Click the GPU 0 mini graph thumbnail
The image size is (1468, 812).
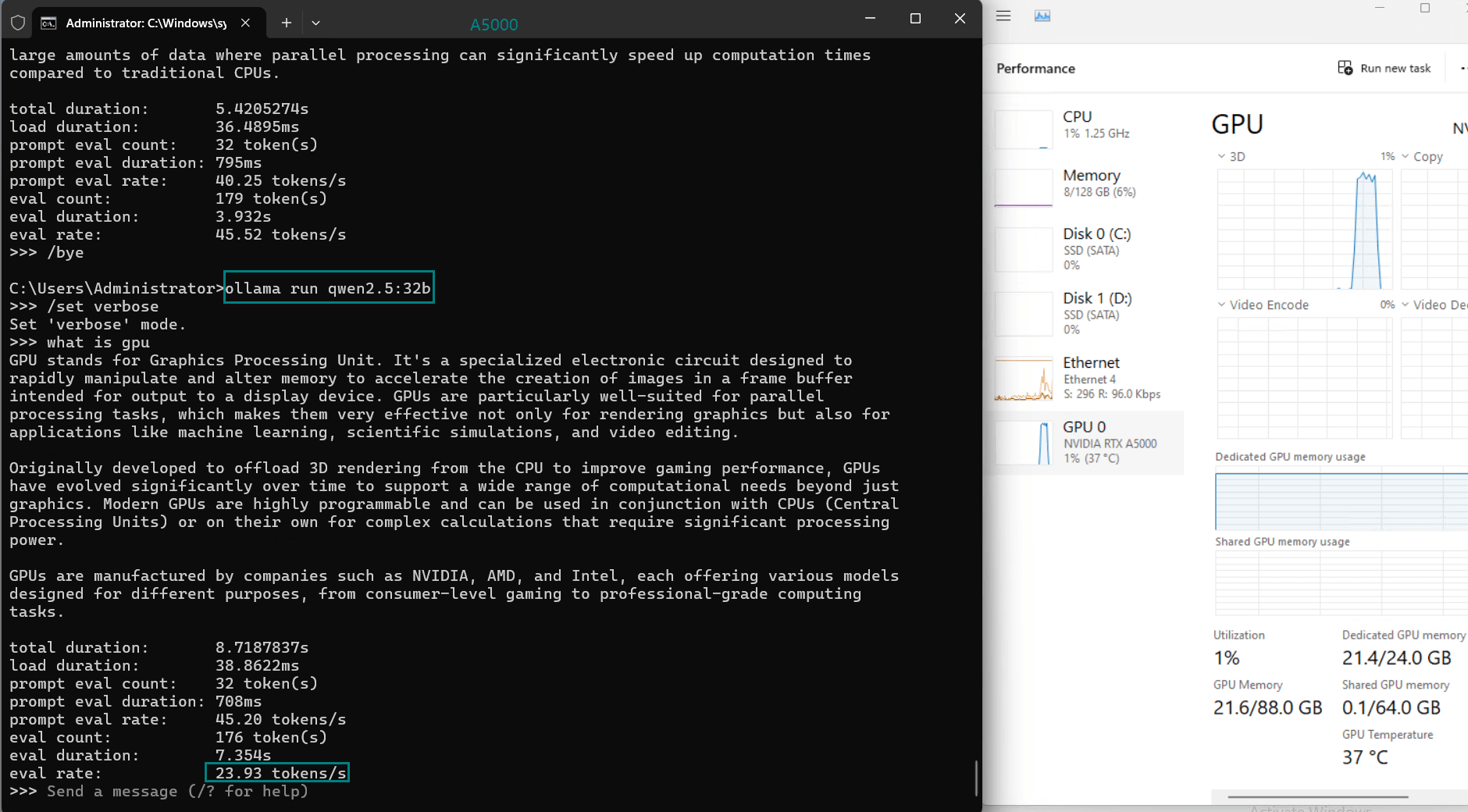(1024, 443)
